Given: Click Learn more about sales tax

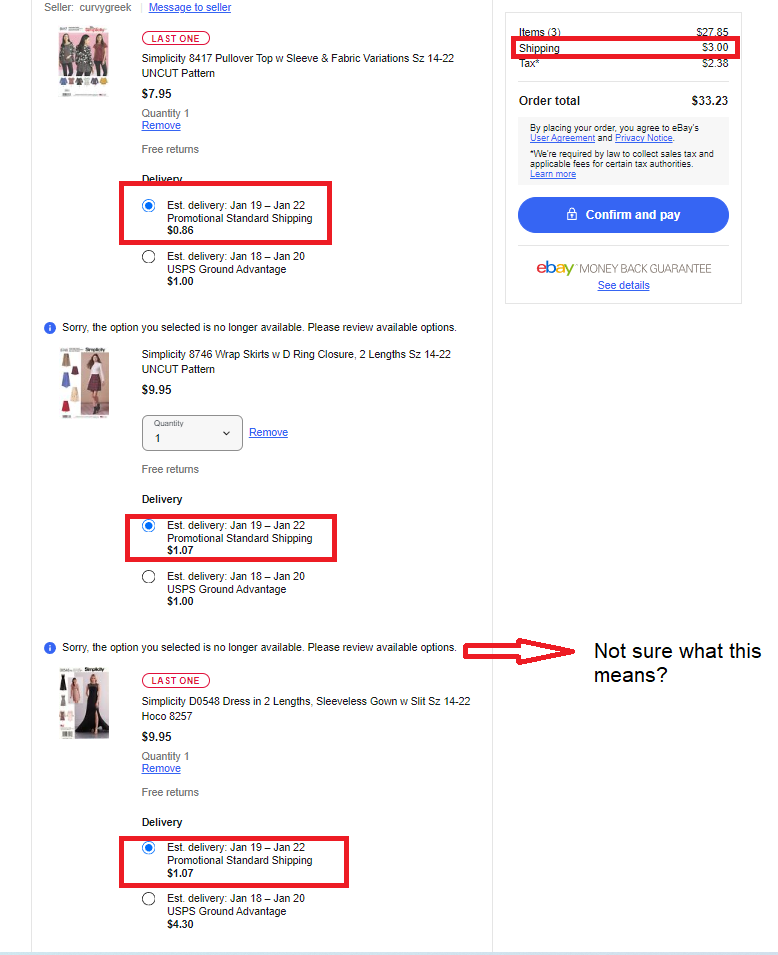Looking at the screenshot, I should pos(553,174).
